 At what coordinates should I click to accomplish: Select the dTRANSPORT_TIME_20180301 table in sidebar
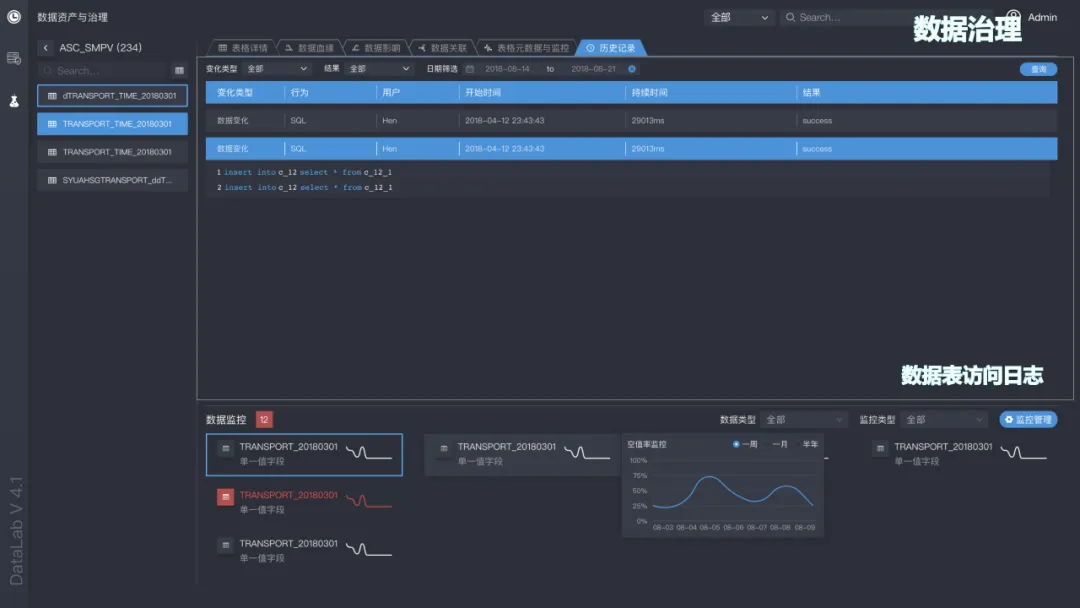(x=112, y=96)
